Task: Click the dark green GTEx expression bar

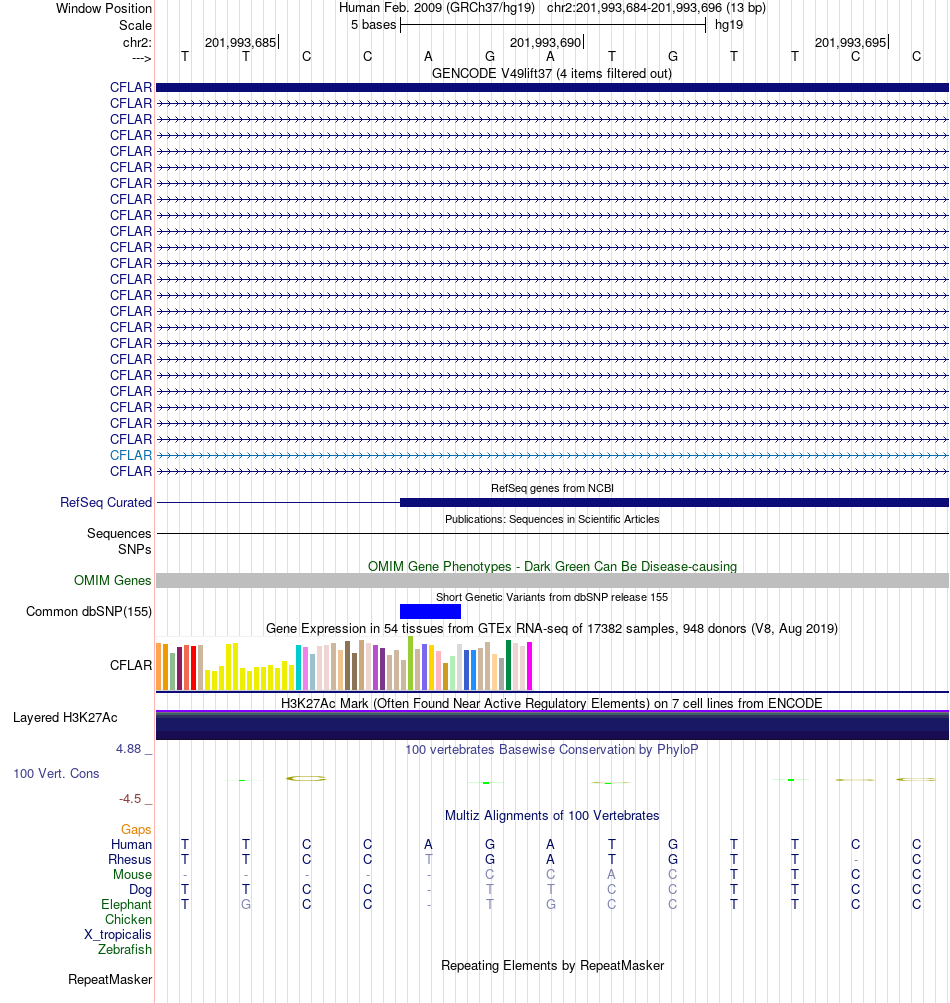Action: 509,665
